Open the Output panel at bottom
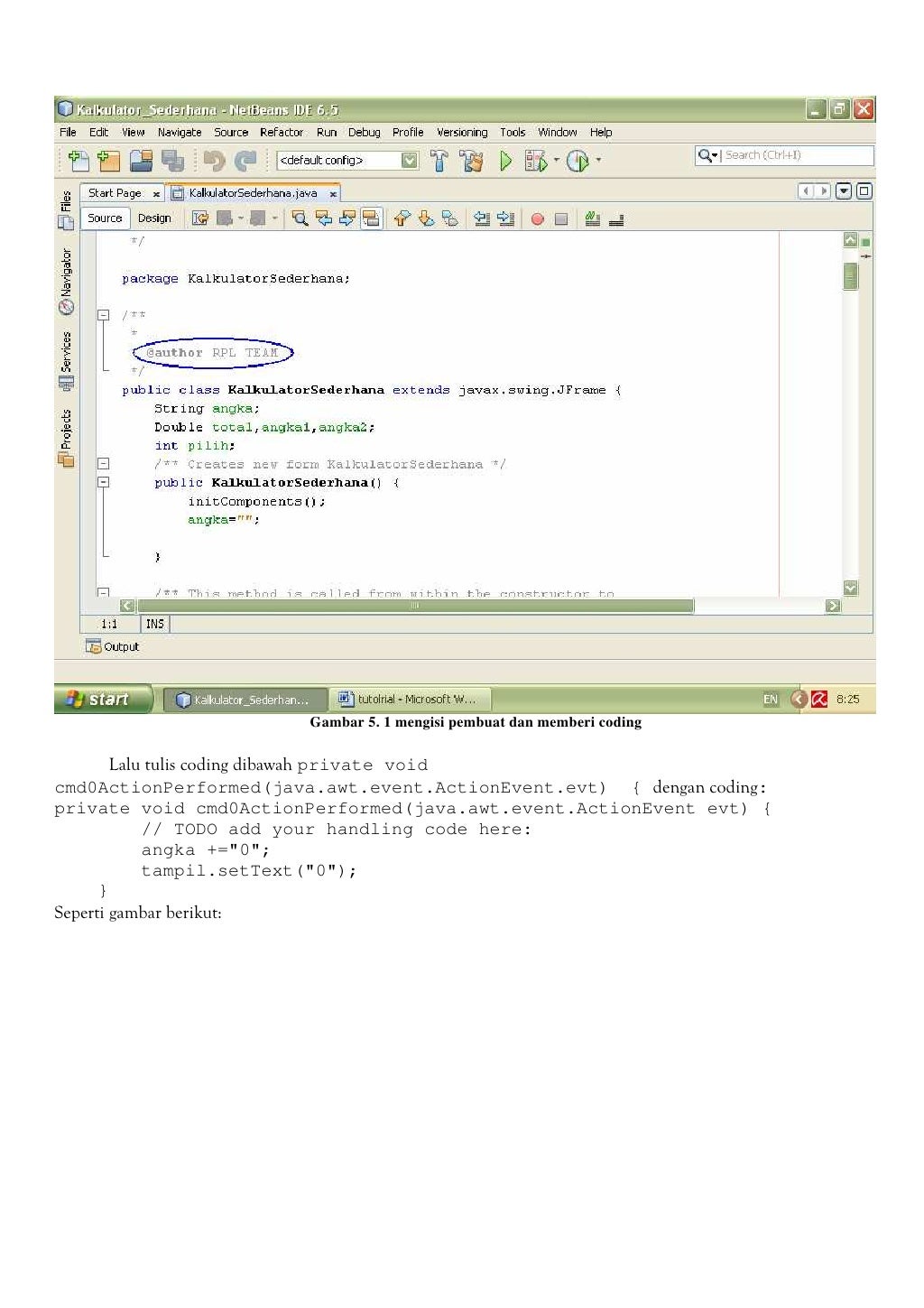The height and width of the screenshot is (1308, 924). 113,646
